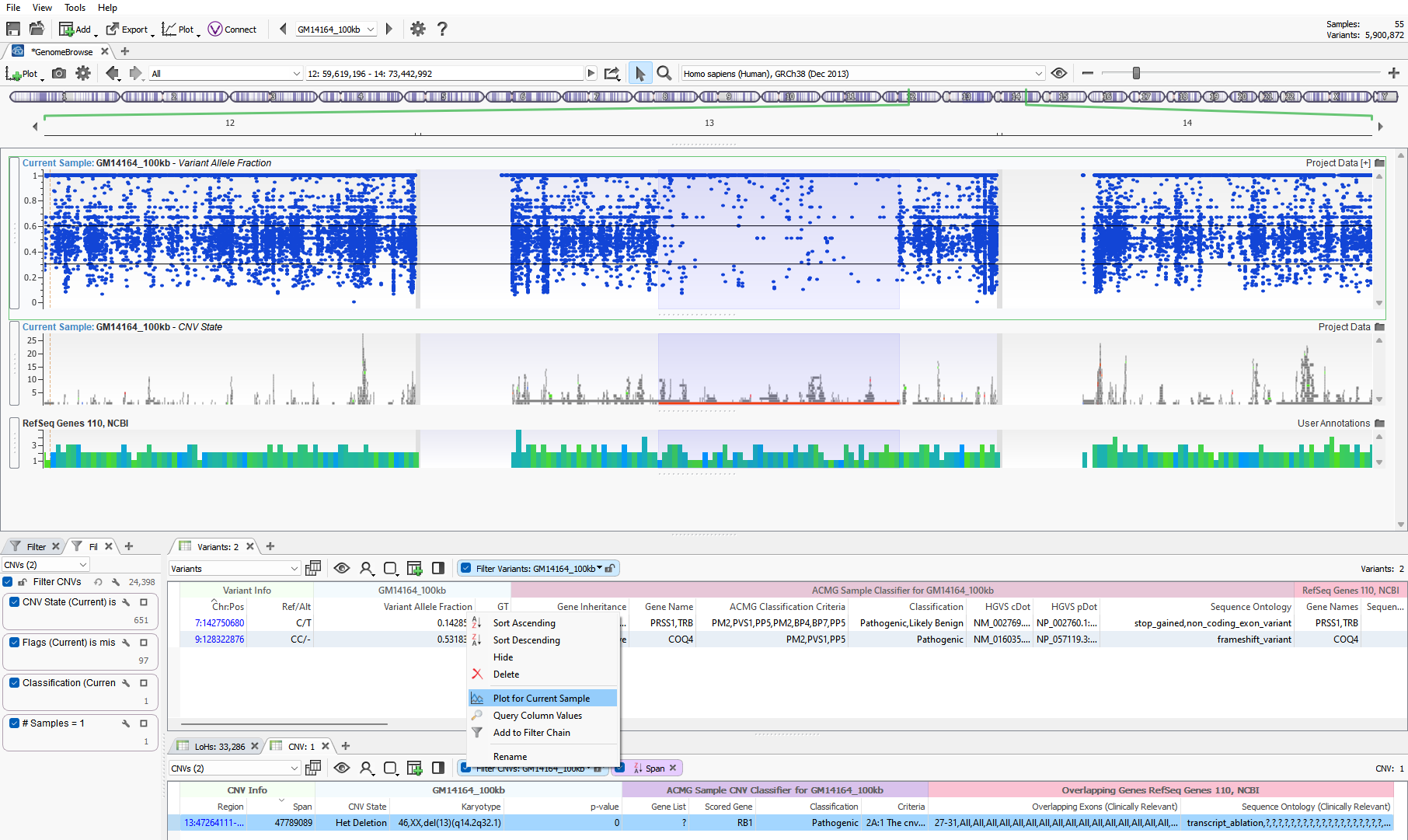This screenshot has height=840, width=1408.
Task: Go to next sample with right arrow
Action: (x=389, y=29)
